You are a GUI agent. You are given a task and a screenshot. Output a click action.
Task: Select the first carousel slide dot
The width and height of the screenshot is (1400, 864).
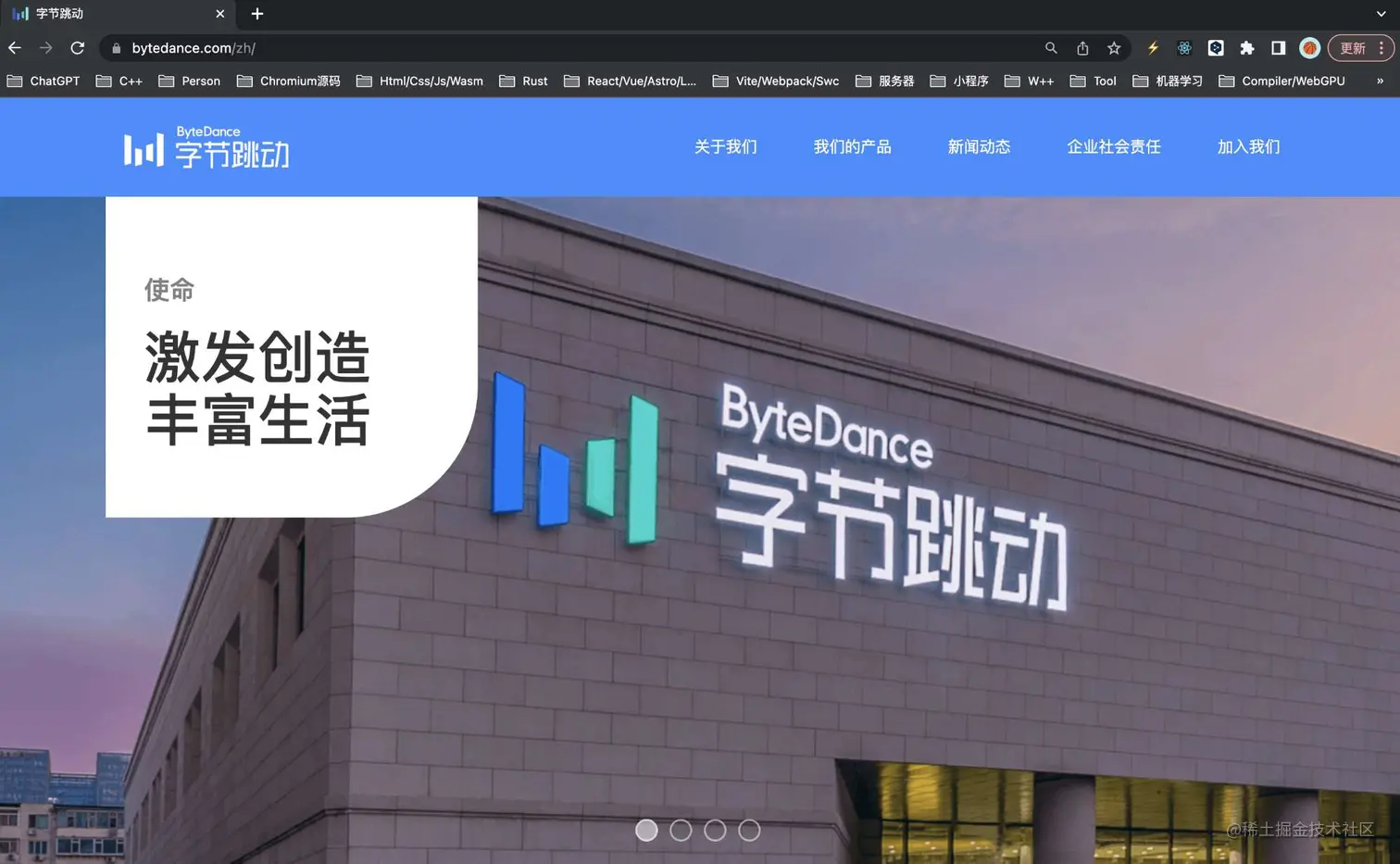[x=646, y=831]
